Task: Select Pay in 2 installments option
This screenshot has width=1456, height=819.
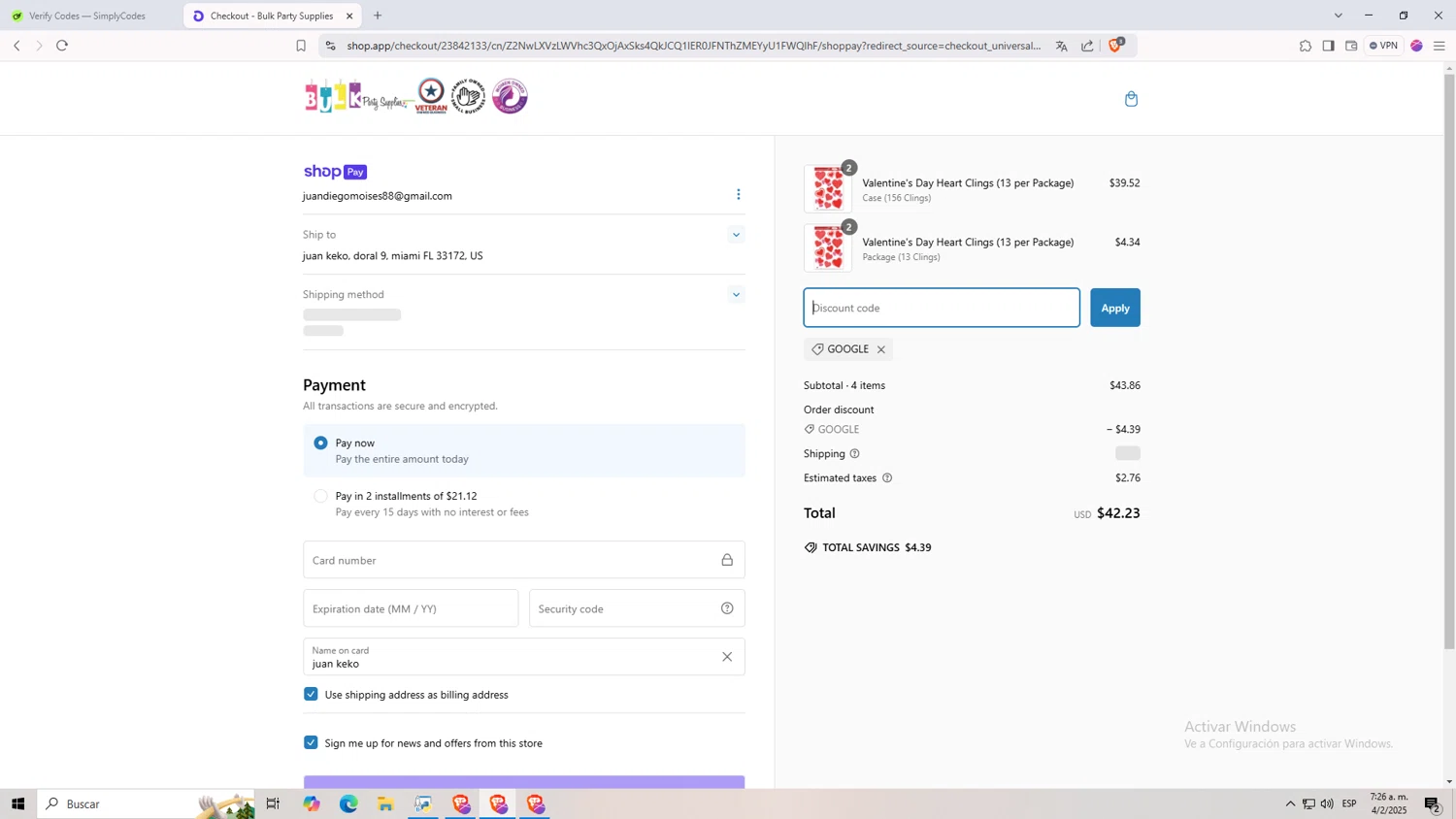Action: coord(320,496)
